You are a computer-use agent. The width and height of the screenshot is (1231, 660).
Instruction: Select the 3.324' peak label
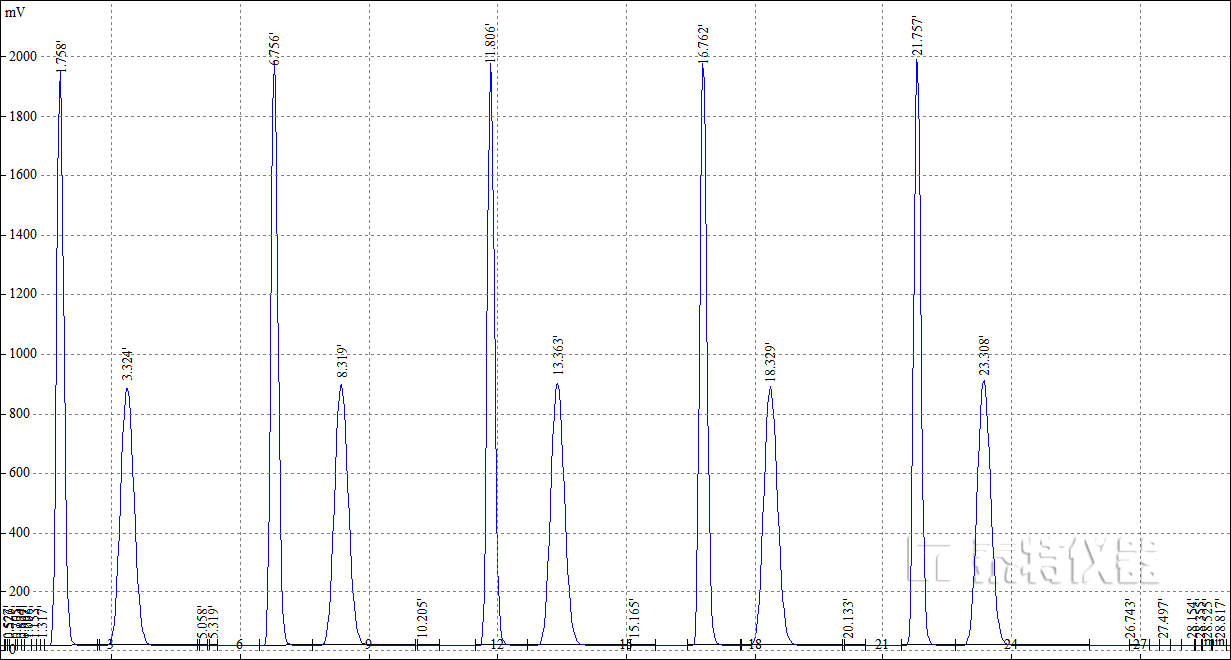coord(127,364)
